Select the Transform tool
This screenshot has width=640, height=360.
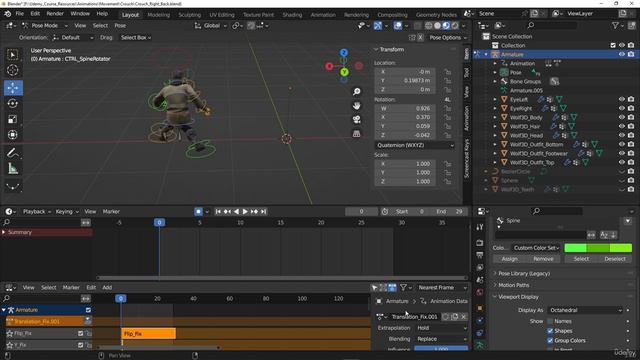coord(13,135)
